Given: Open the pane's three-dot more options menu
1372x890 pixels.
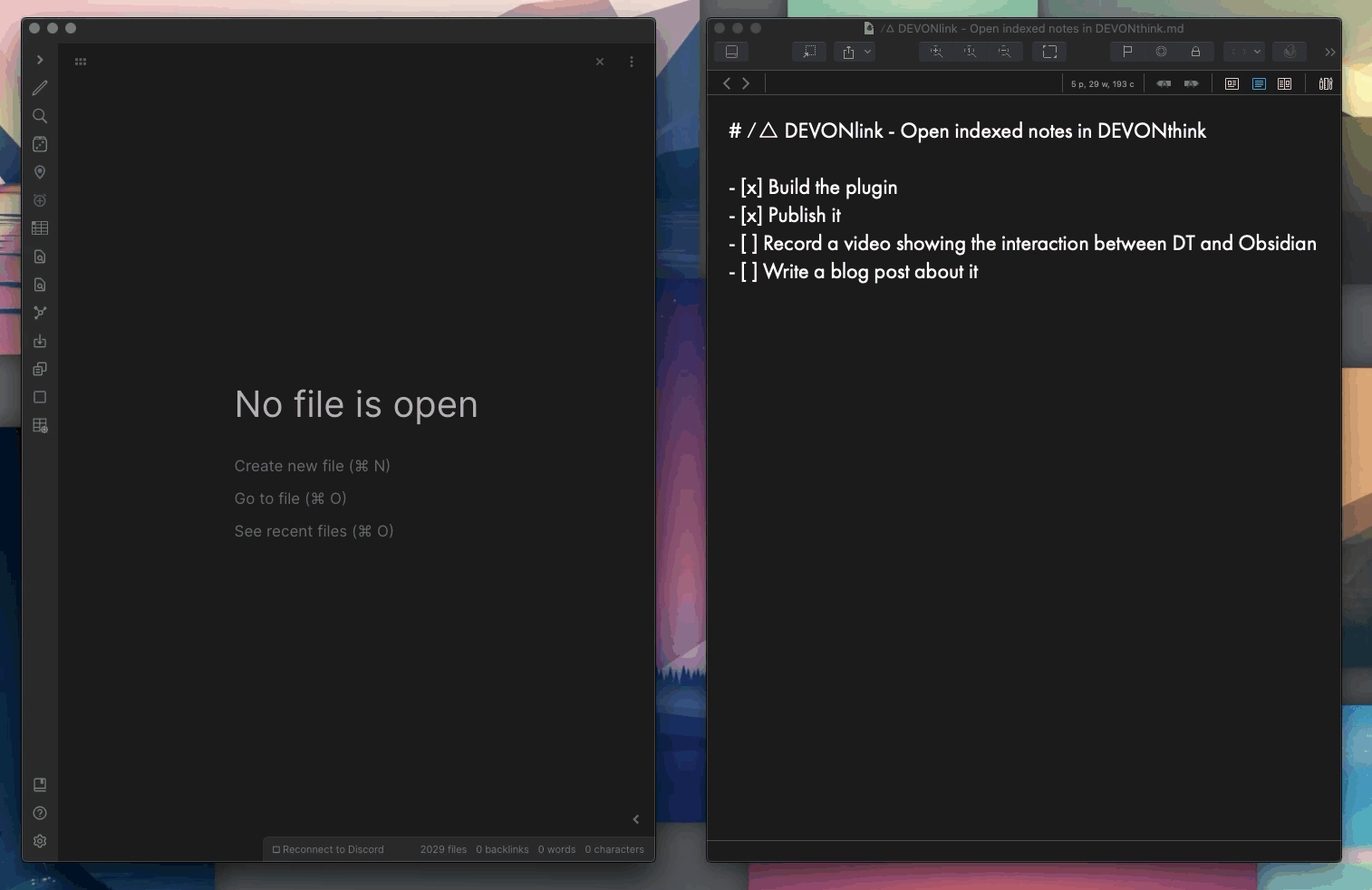Looking at the screenshot, I should [632, 62].
